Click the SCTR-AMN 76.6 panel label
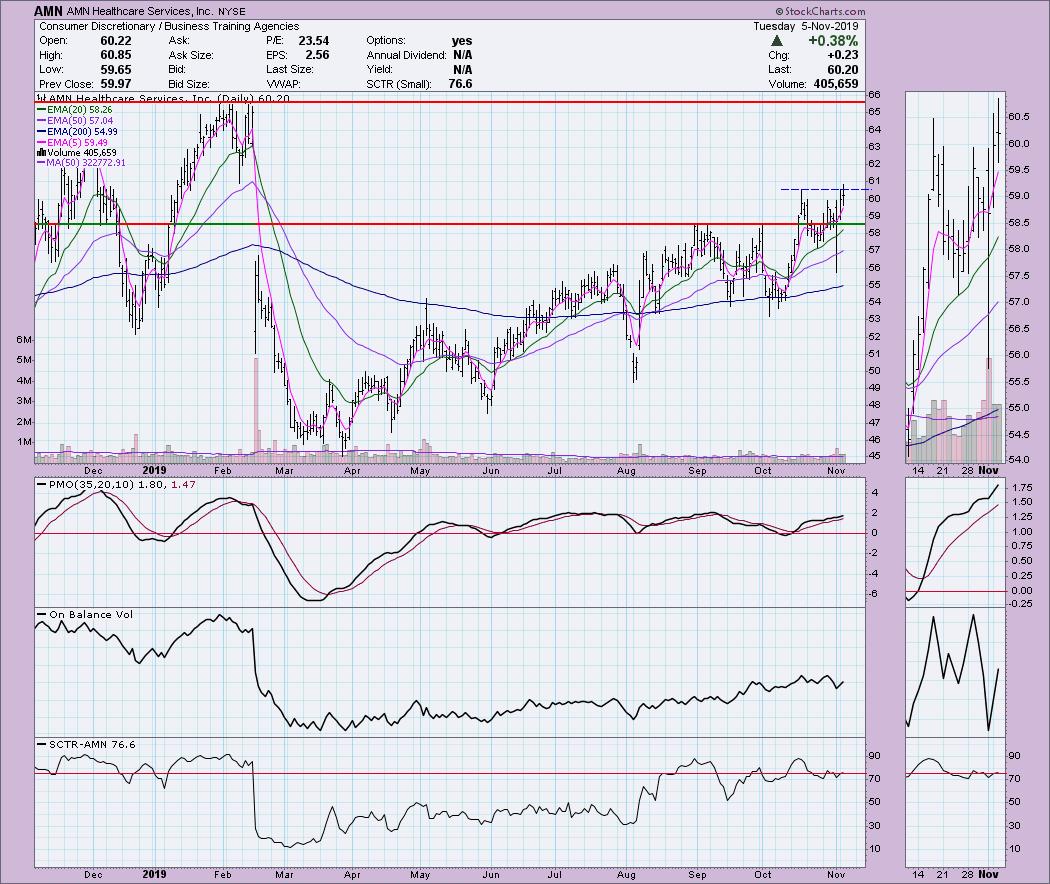This screenshot has width=1050, height=884. coord(92,744)
